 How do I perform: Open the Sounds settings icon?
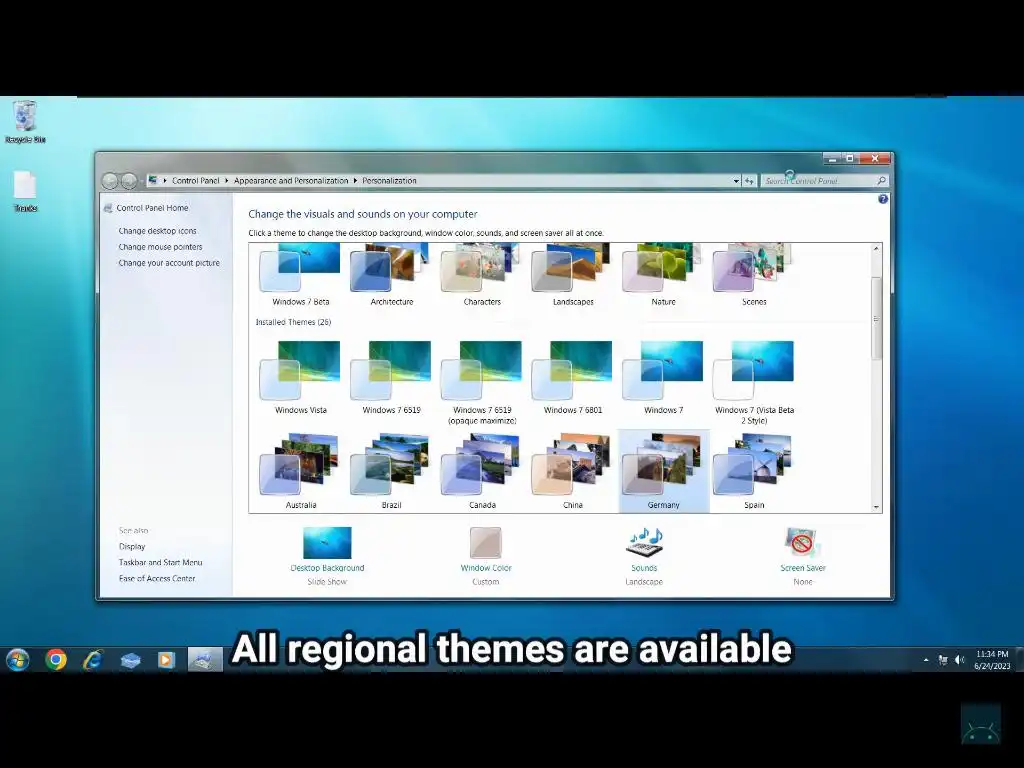(644, 543)
